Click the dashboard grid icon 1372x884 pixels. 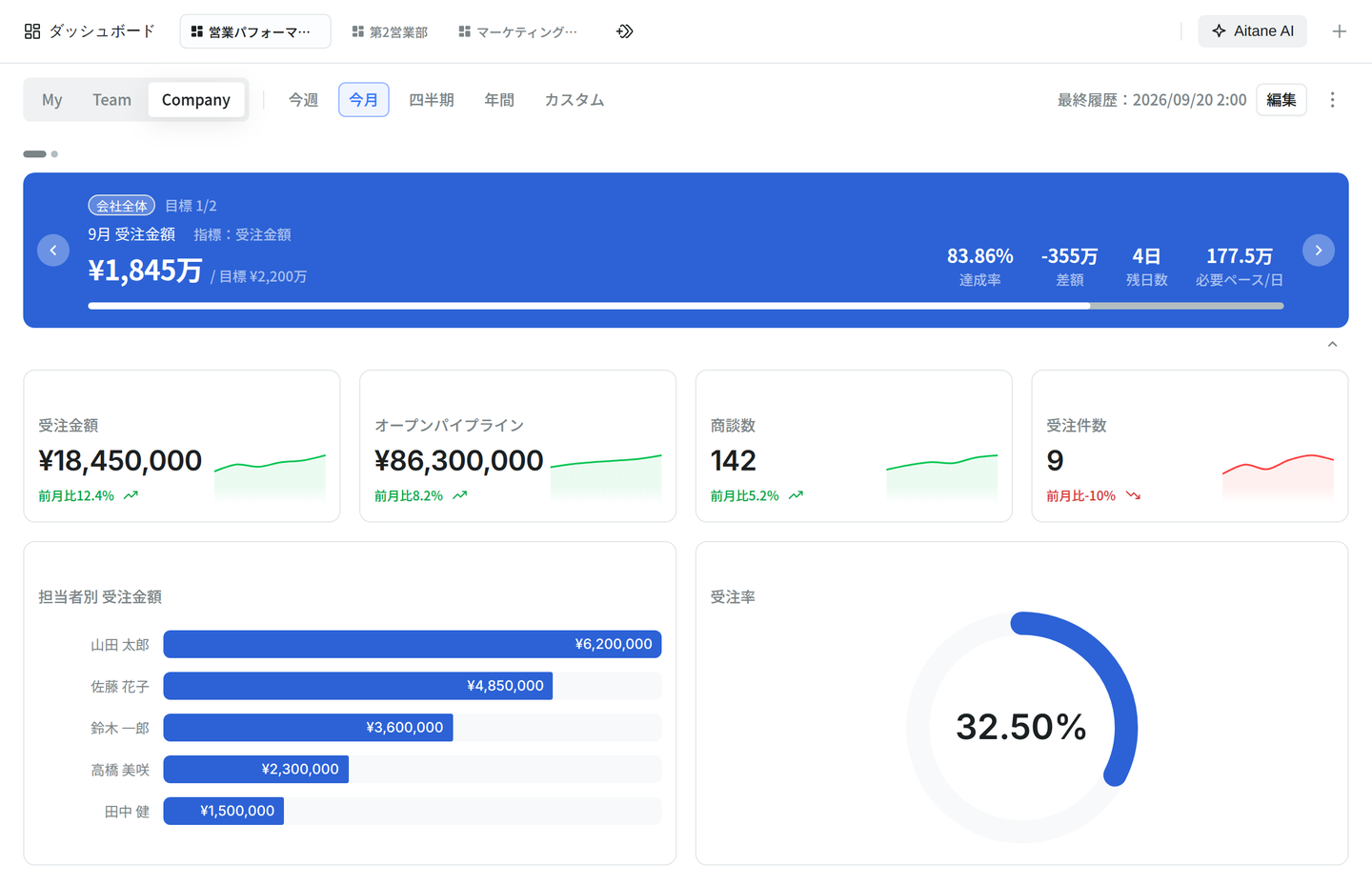pyautogui.click(x=32, y=31)
